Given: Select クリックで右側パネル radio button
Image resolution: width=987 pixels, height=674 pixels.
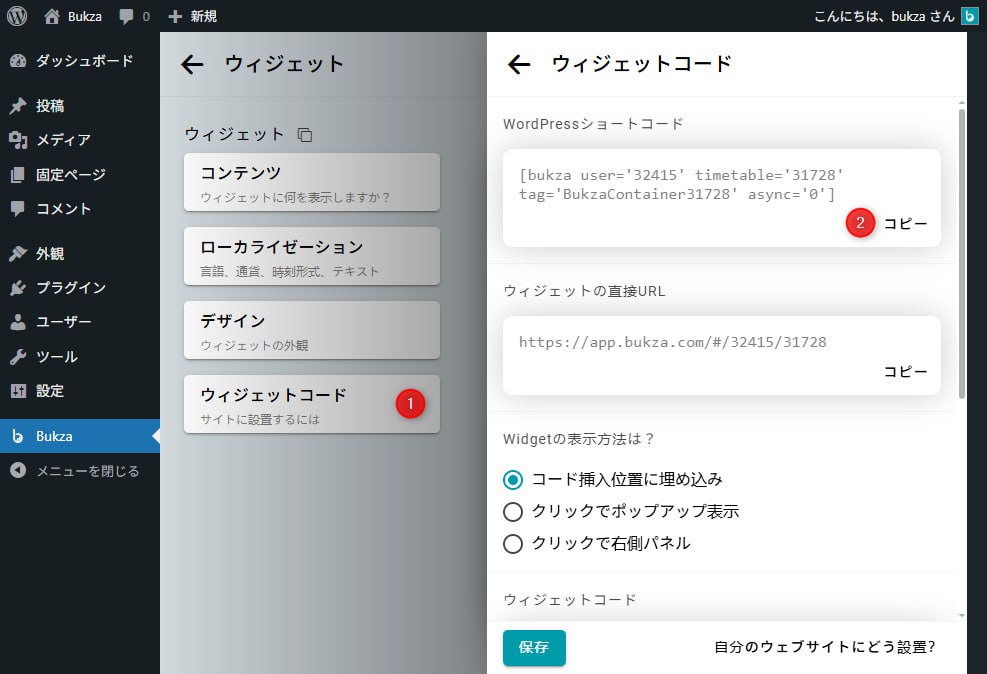Looking at the screenshot, I should (x=513, y=544).
